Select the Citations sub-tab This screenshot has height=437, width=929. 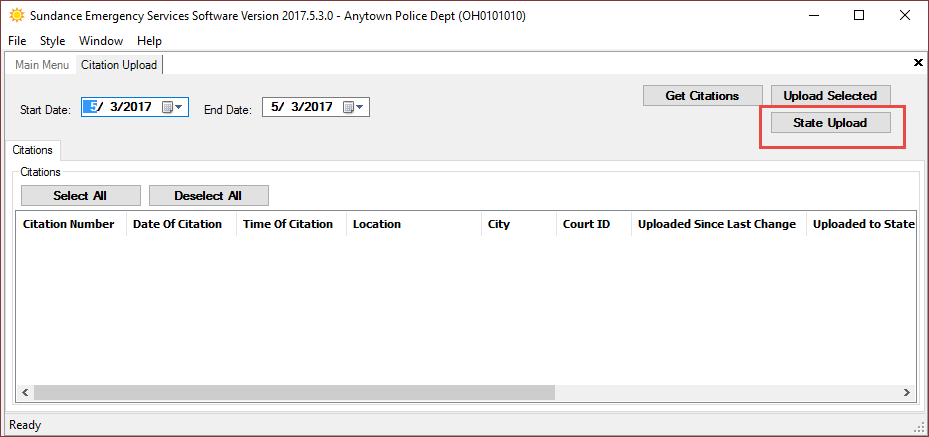point(33,150)
